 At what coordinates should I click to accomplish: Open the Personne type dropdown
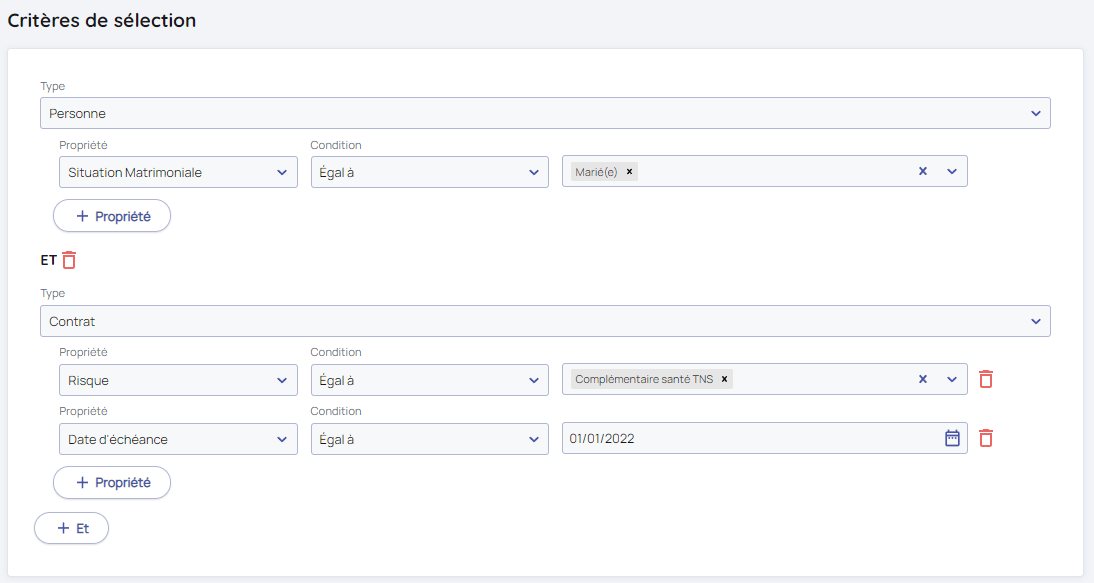coord(545,113)
